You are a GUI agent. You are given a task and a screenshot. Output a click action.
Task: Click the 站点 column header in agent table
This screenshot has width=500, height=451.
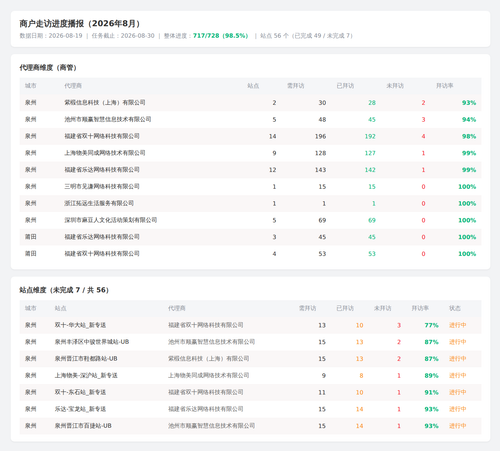point(253,86)
